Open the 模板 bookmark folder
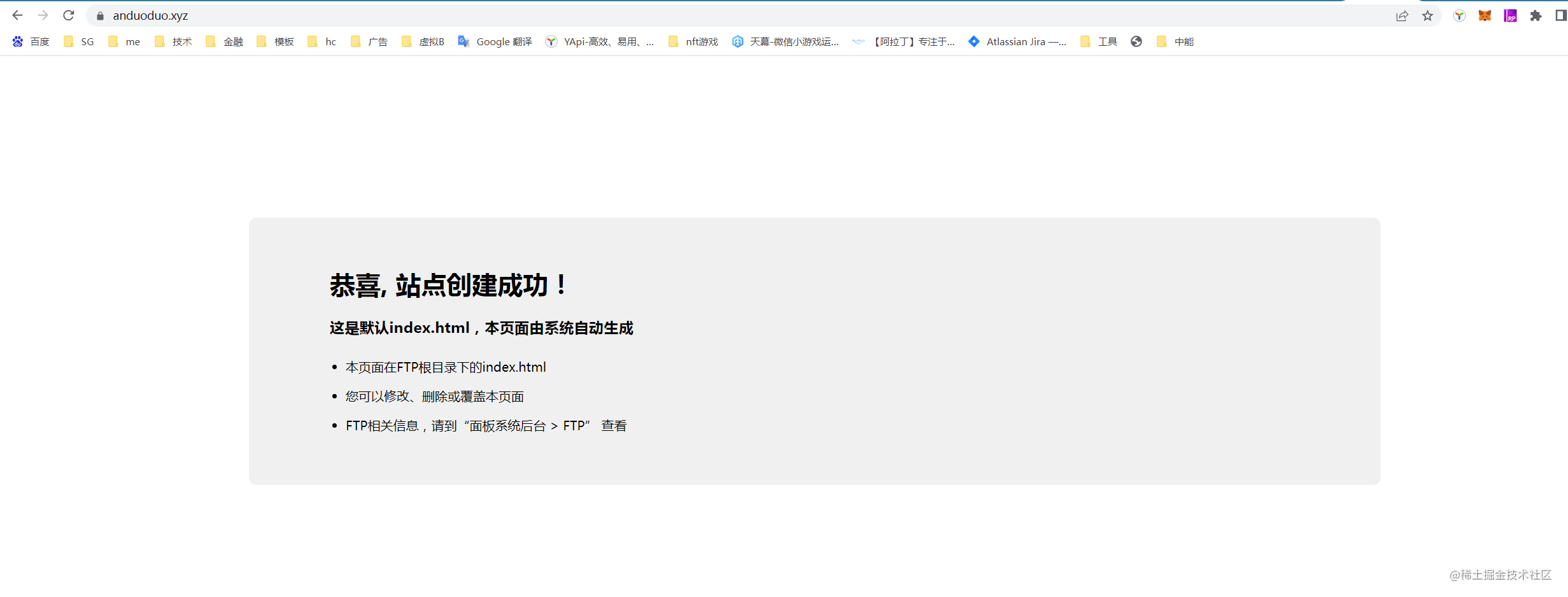 click(275, 42)
